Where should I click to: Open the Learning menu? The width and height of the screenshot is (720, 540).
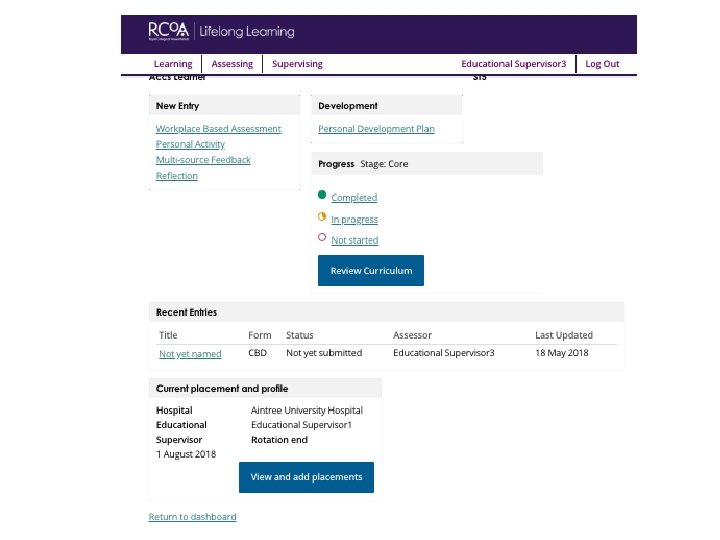coord(173,64)
